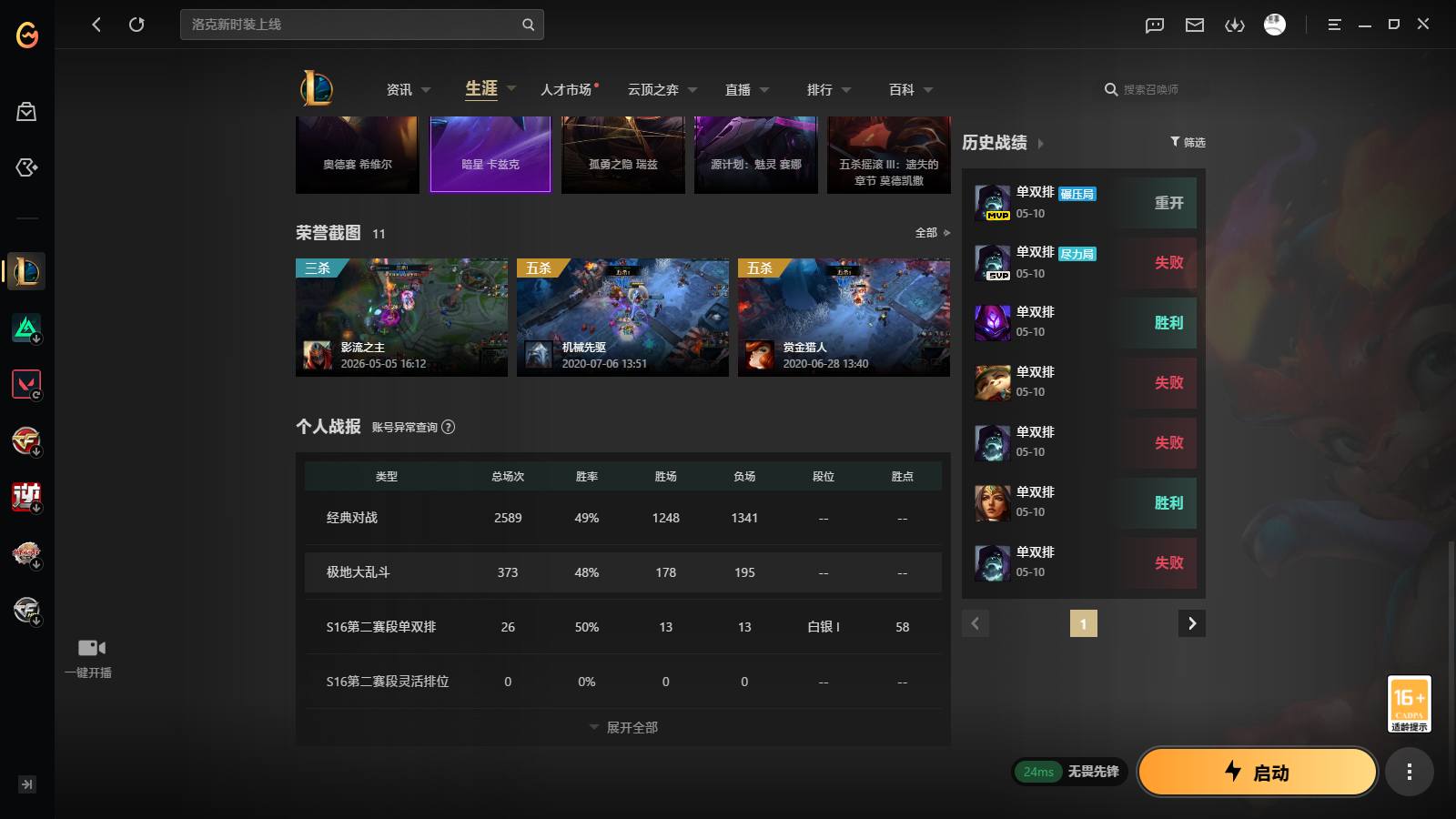
Task: Select the CF HD bottom sidebar icon
Action: (x=26, y=610)
